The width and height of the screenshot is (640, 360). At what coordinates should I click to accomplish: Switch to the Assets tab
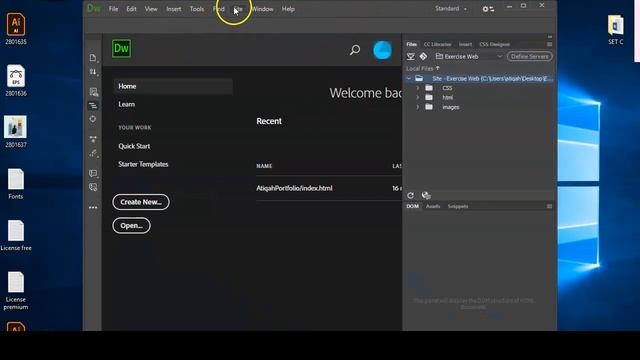pyautogui.click(x=433, y=206)
